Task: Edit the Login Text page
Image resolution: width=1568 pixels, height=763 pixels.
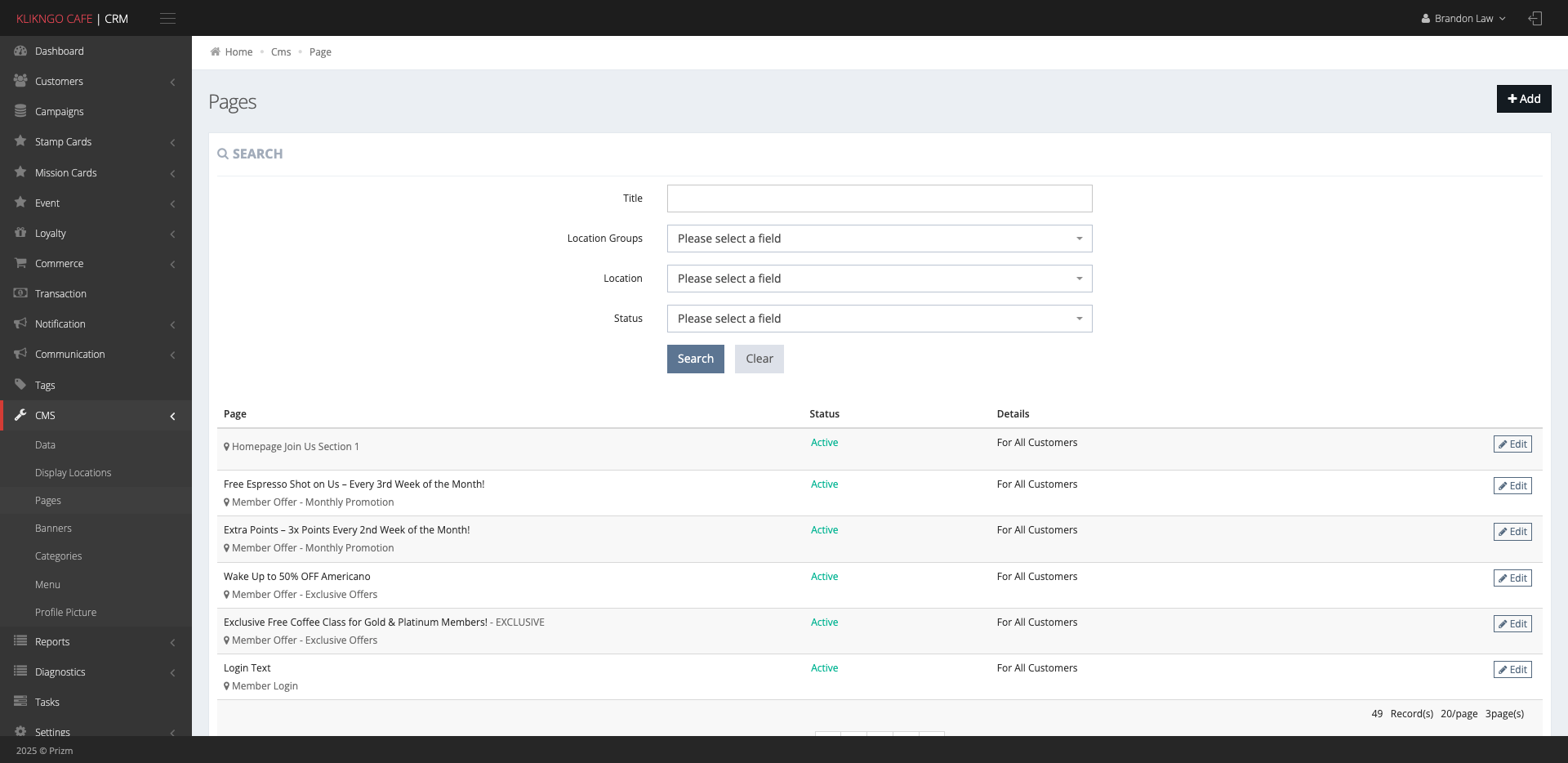Action: pos(1512,669)
